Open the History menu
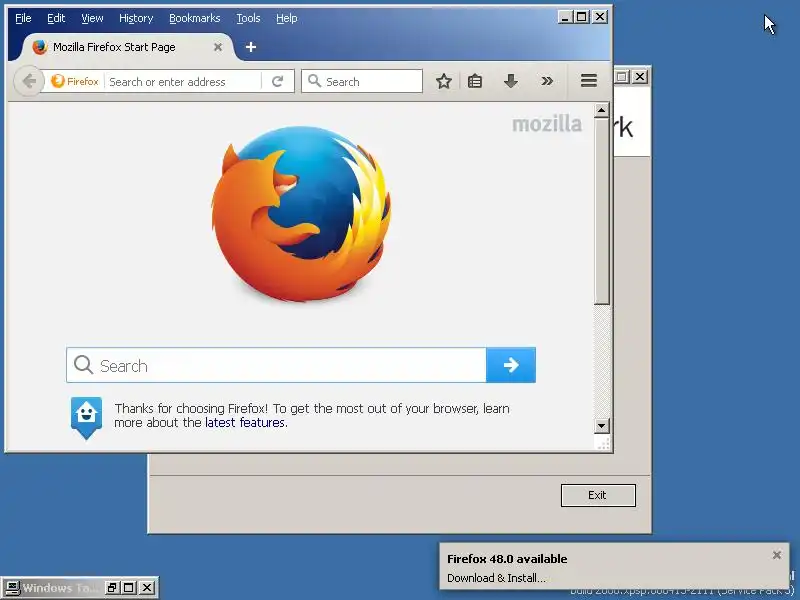This screenshot has height=600, width=800. [x=136, y=18]
